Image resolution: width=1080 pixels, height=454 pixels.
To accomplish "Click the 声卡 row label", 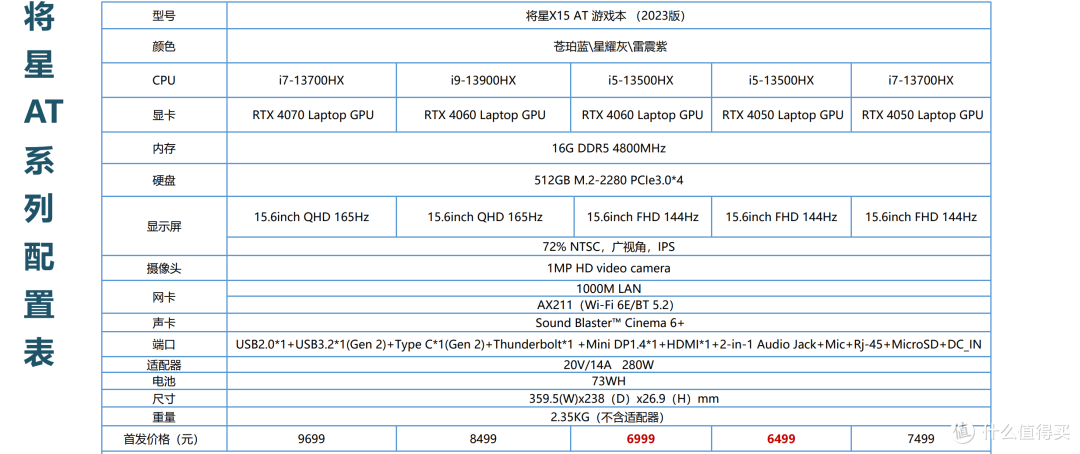I will (x=164, y=322).
